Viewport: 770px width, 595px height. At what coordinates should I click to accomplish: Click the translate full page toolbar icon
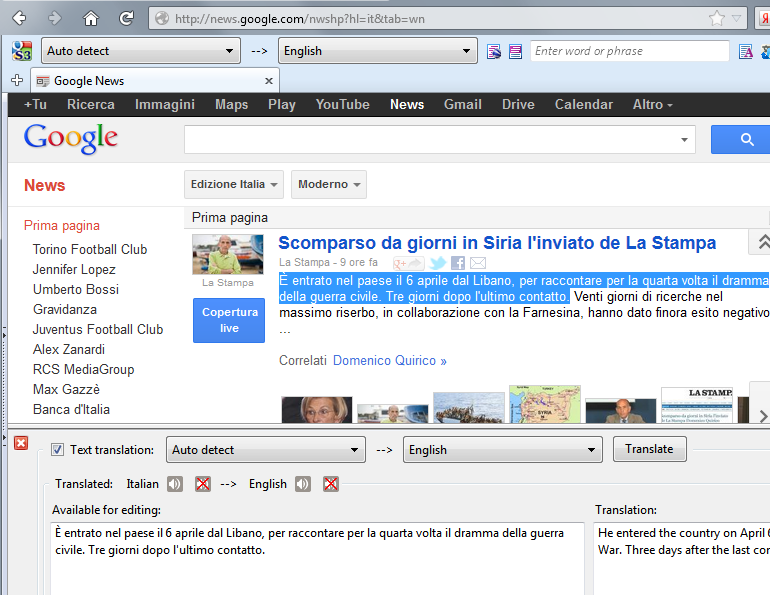click(x=515, y=51)
